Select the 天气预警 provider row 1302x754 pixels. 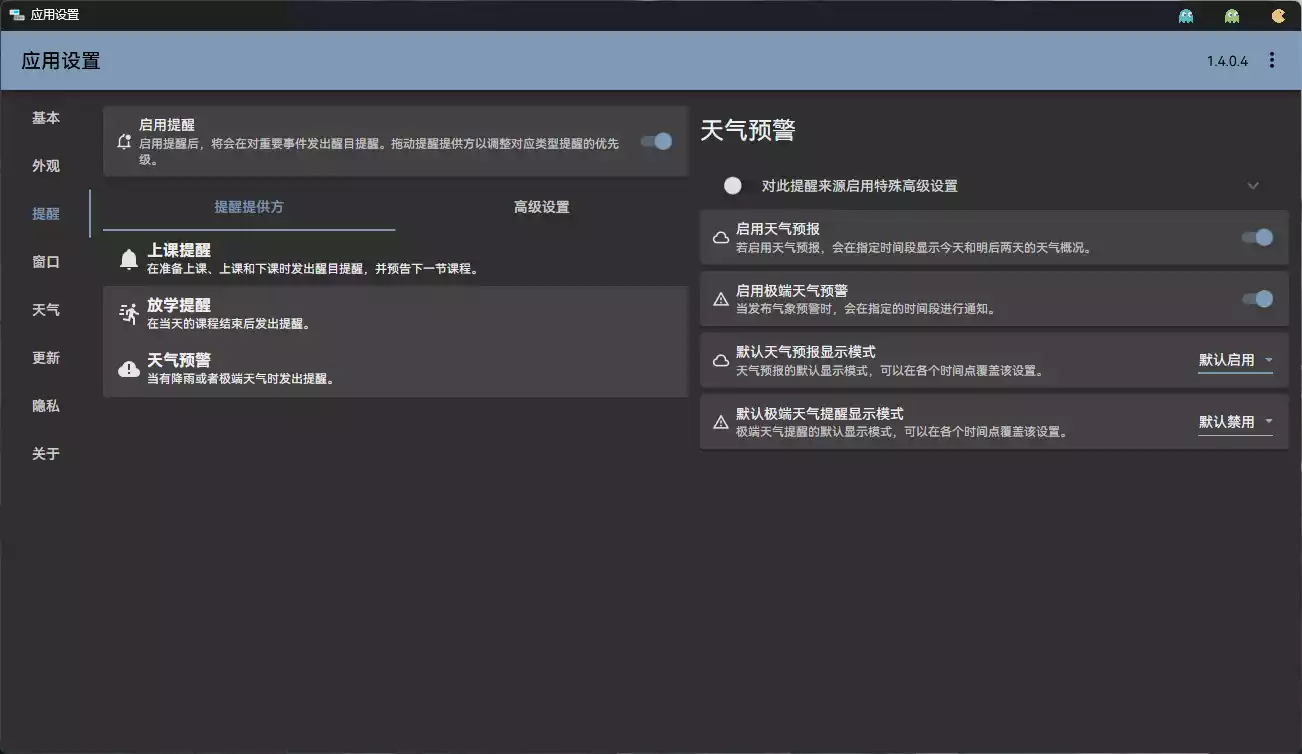(396, 369)
